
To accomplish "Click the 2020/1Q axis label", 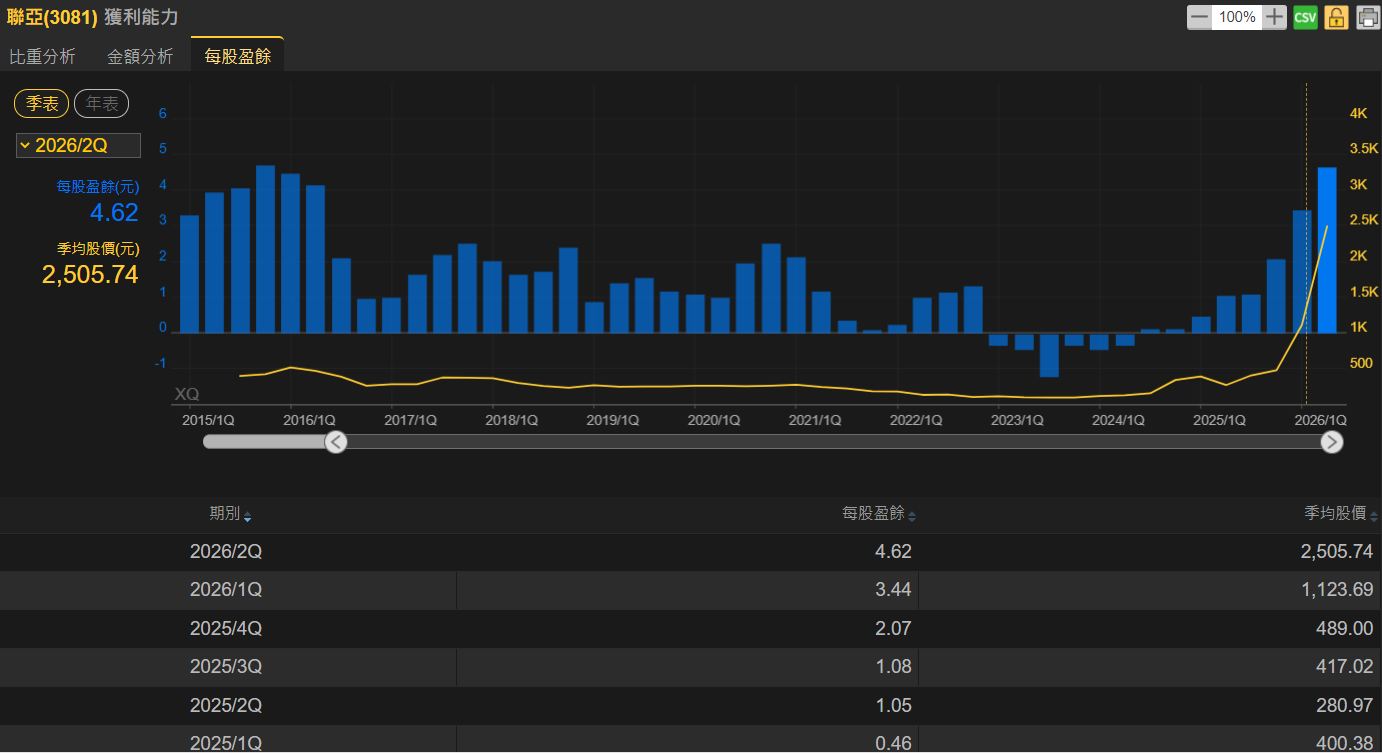I will tap(714, 421).
